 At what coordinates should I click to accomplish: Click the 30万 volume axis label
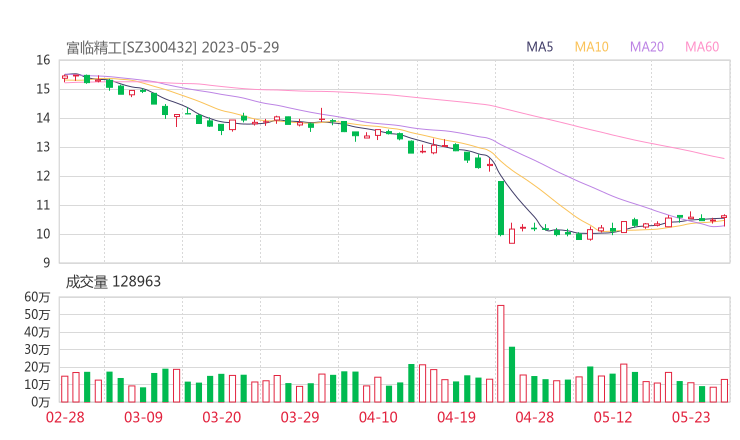(x=37, y=350)
